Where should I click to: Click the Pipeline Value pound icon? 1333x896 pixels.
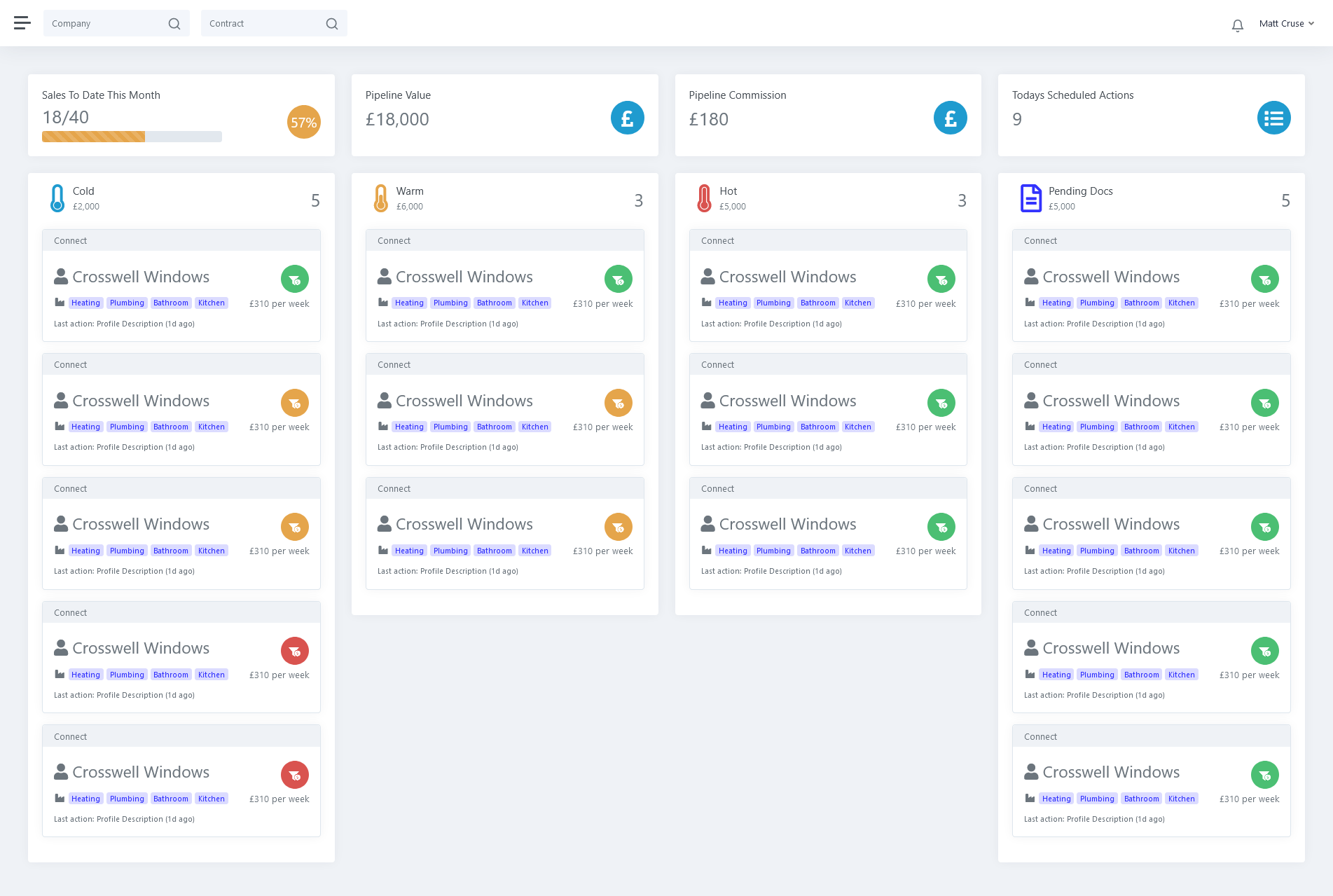627,118
